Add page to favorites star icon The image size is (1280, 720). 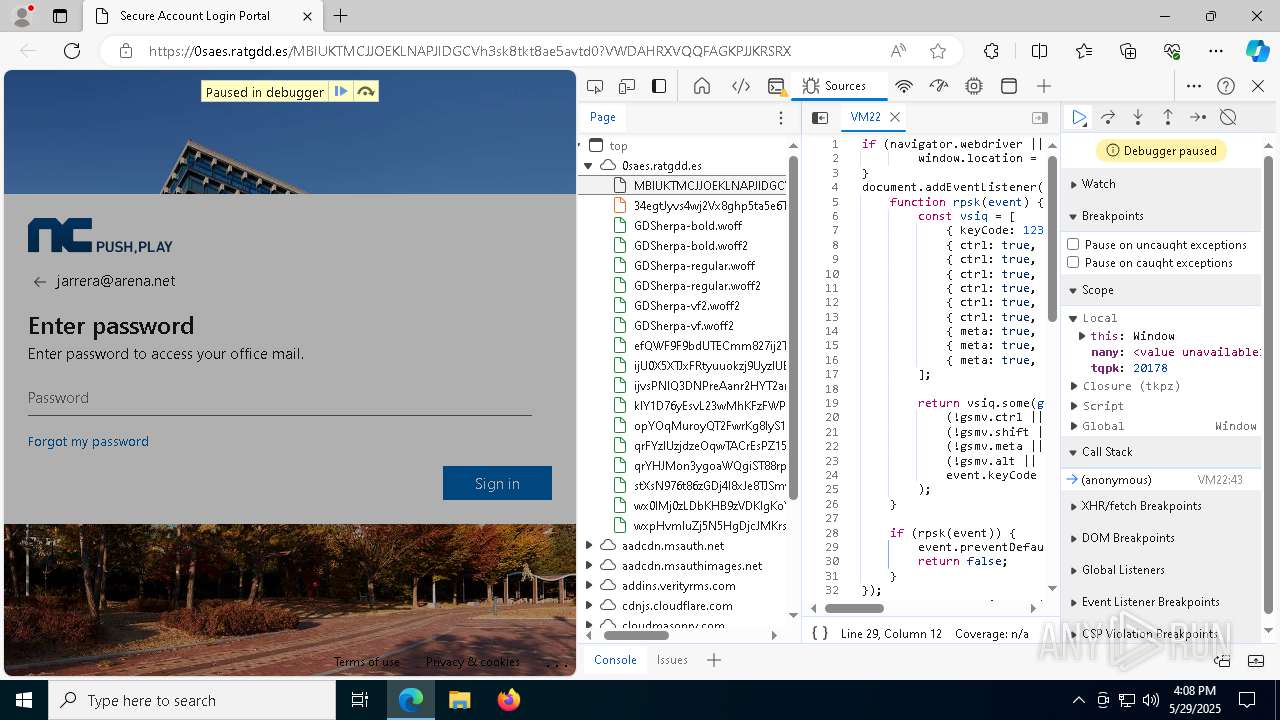coord(937,51)
